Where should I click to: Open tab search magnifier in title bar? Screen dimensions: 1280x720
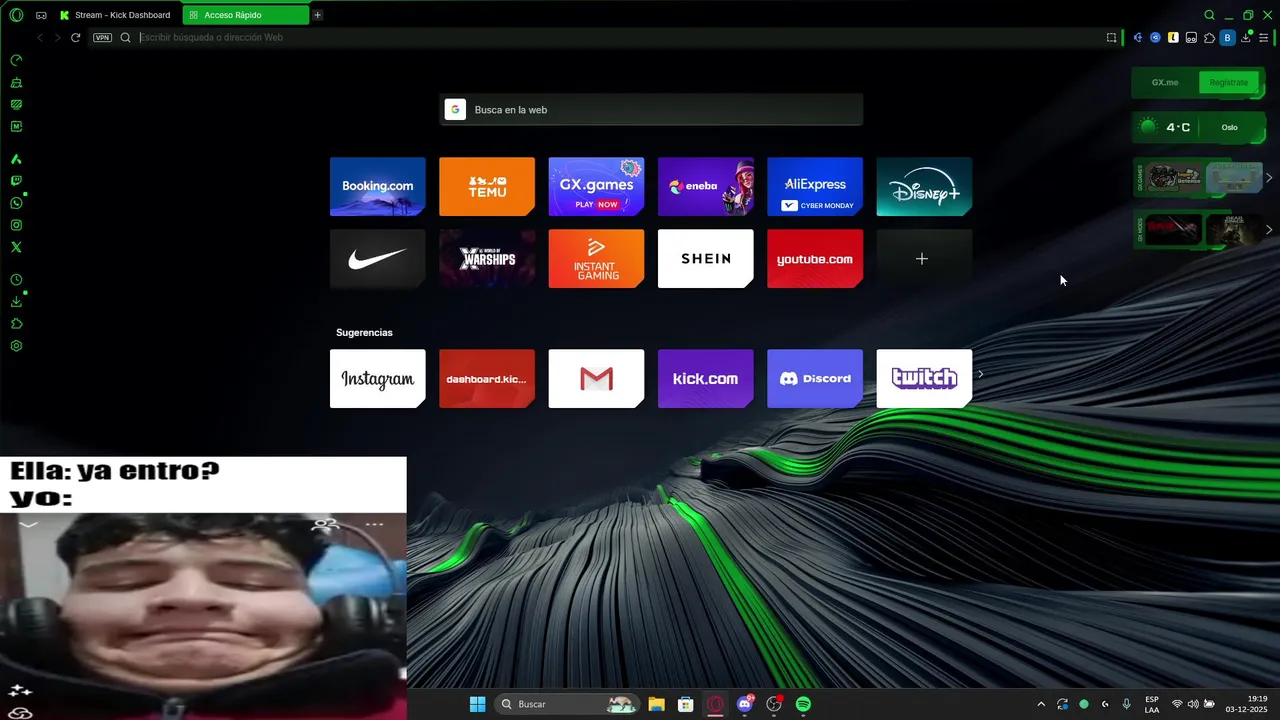pos(1209,15)
